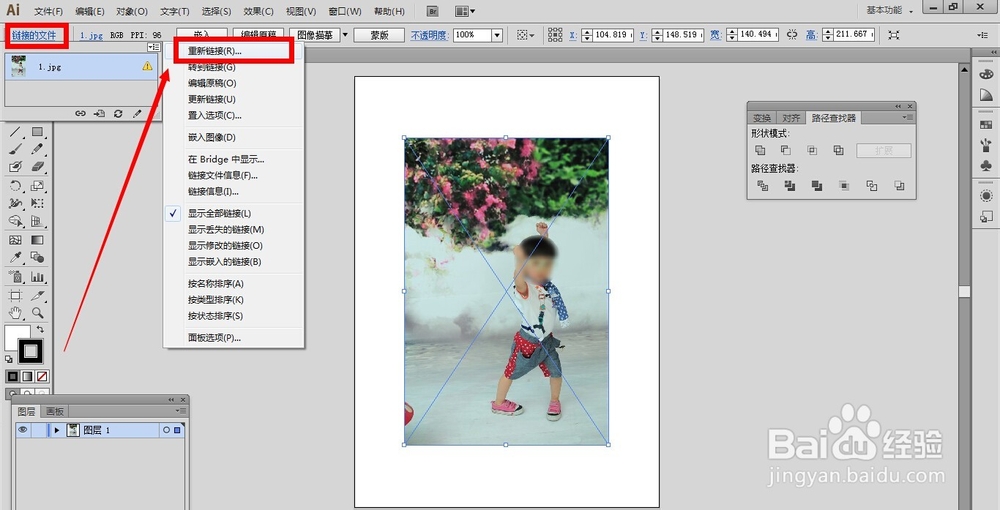This screenshot has width=1000, height=510.
Task: Click the 不透明度 link
Action: point(429,36)
